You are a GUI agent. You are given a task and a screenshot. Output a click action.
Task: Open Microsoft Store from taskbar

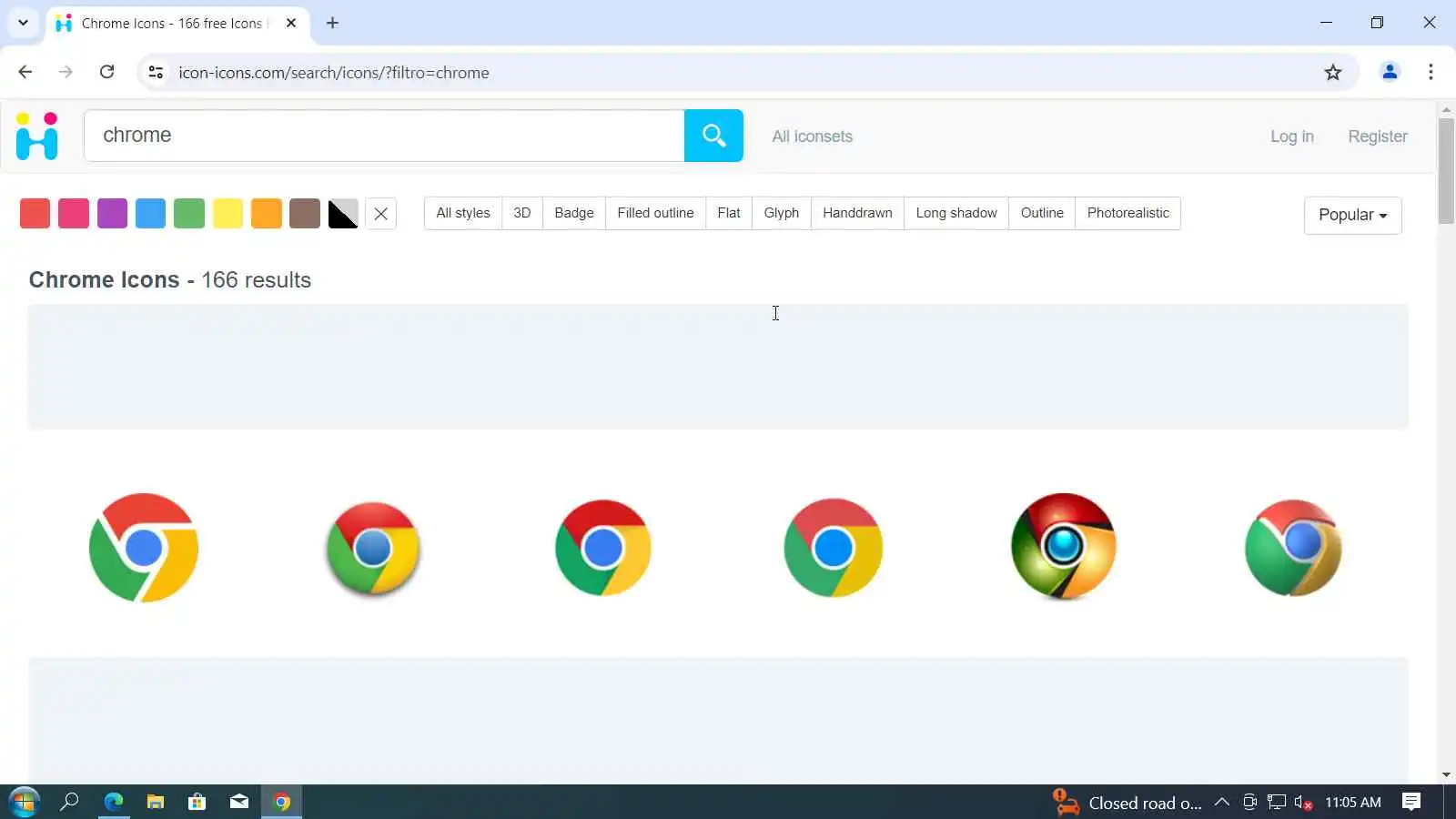[197, 802]
